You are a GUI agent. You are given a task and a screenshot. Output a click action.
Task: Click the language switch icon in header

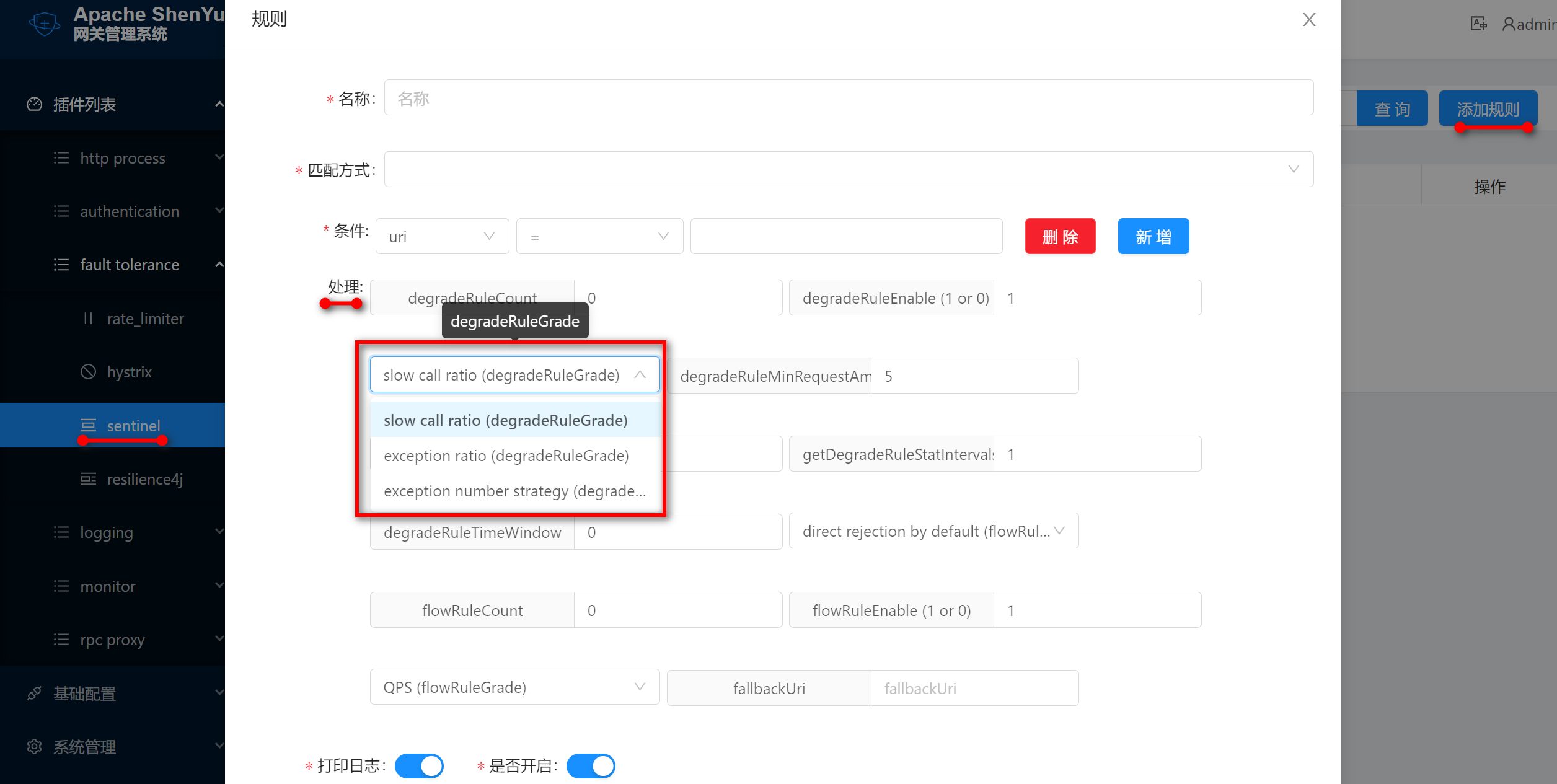[x=1478, y=24]
